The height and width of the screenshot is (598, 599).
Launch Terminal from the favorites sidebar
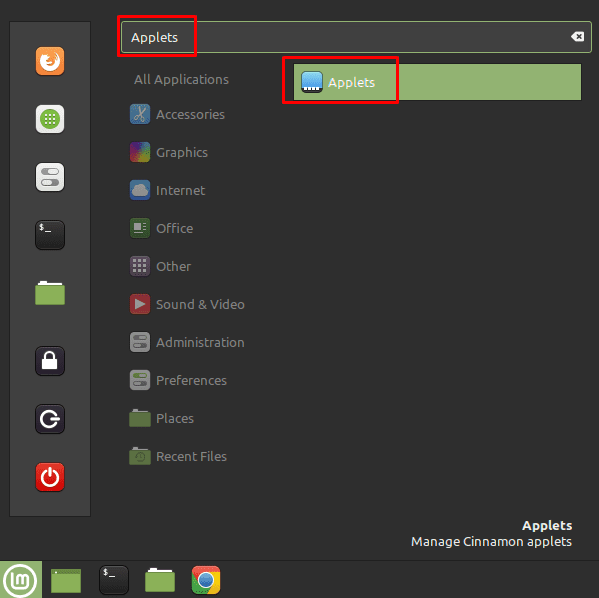(x=50, y=235)
